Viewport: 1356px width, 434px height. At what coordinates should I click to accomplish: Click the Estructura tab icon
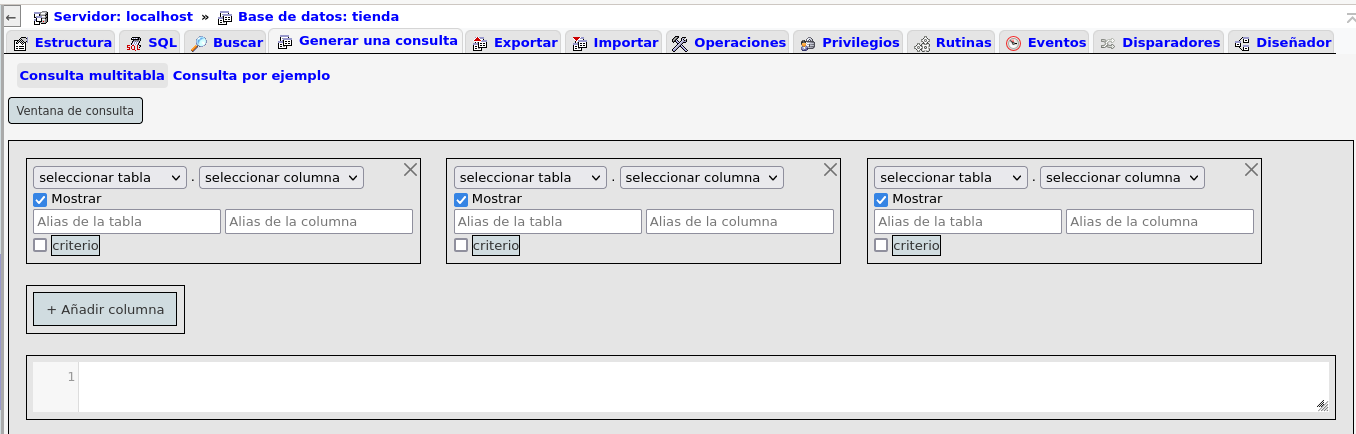pyautogui.click(x=20, y=43)
